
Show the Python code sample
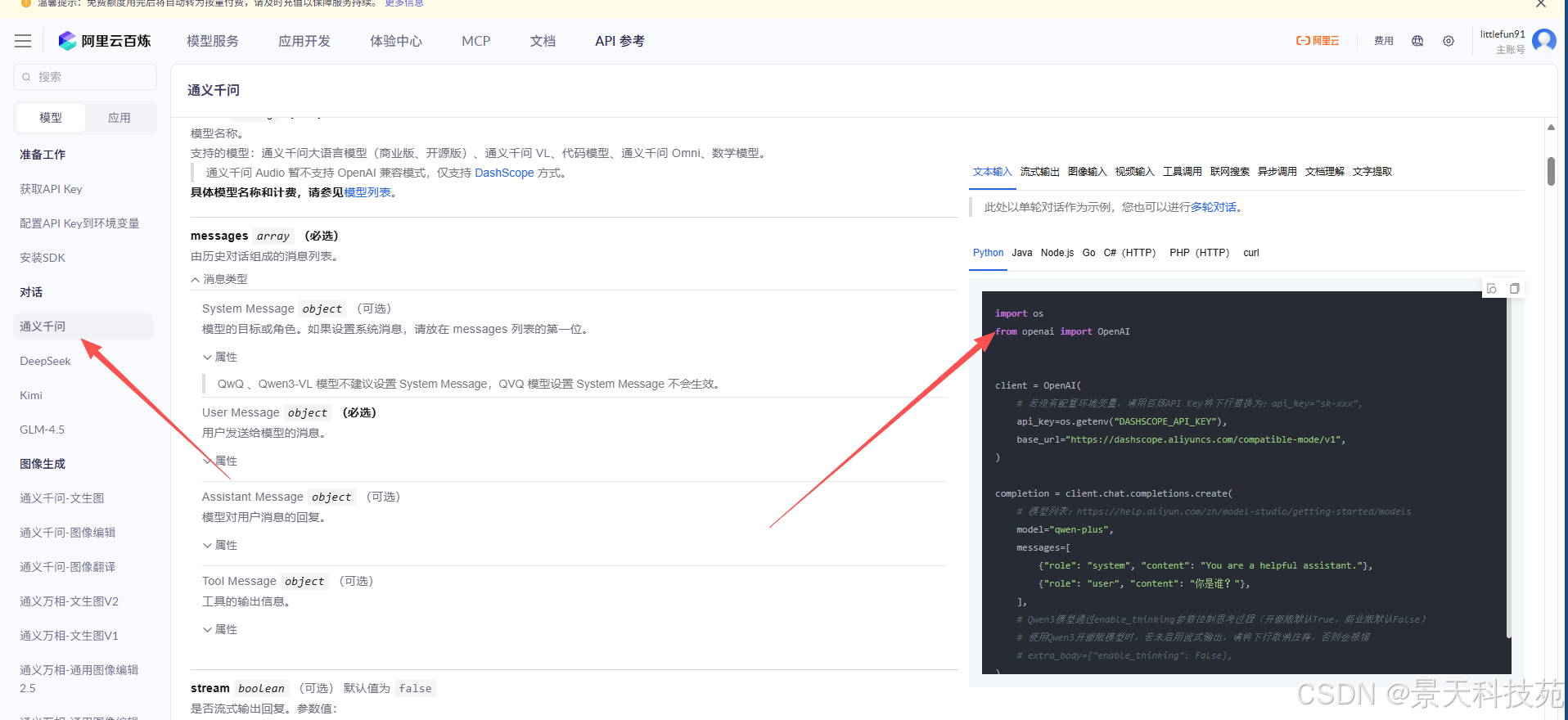coord(988,253)
